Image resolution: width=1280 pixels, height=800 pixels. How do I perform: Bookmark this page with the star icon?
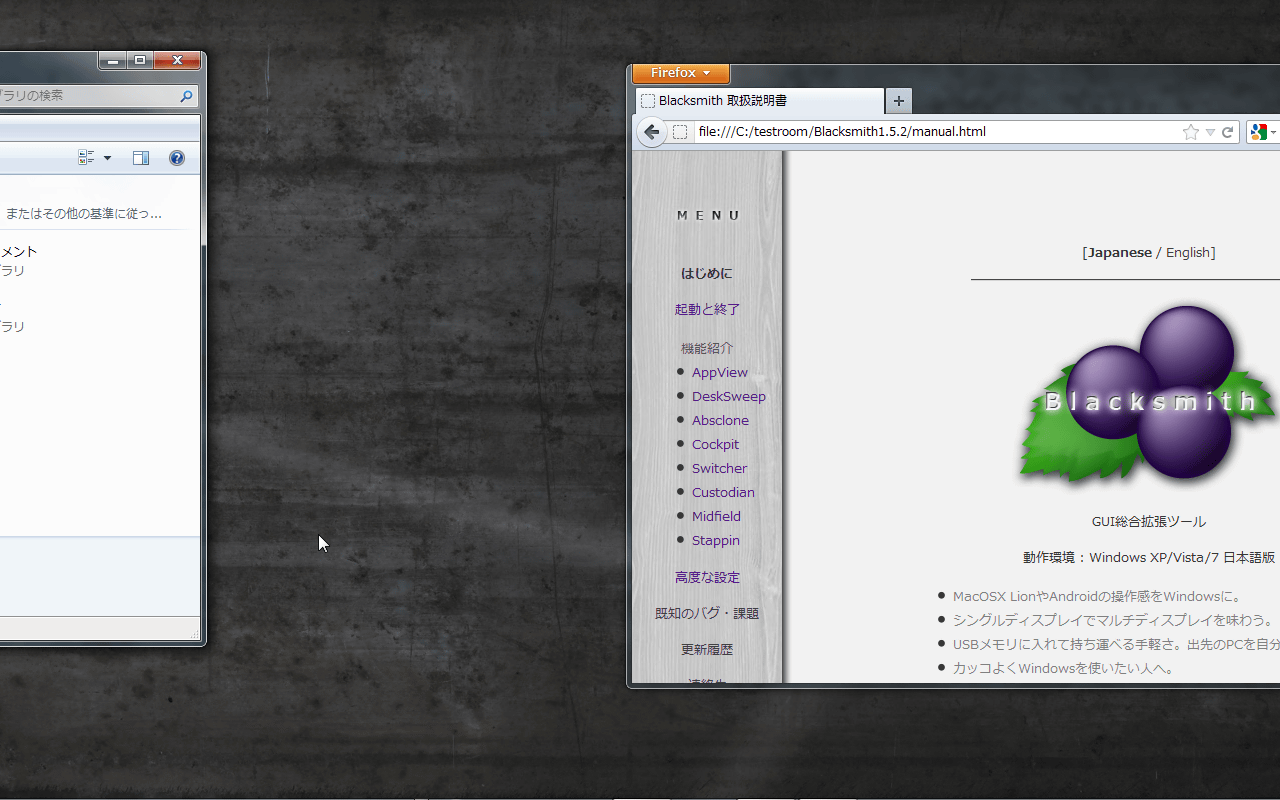[1190, 132]
